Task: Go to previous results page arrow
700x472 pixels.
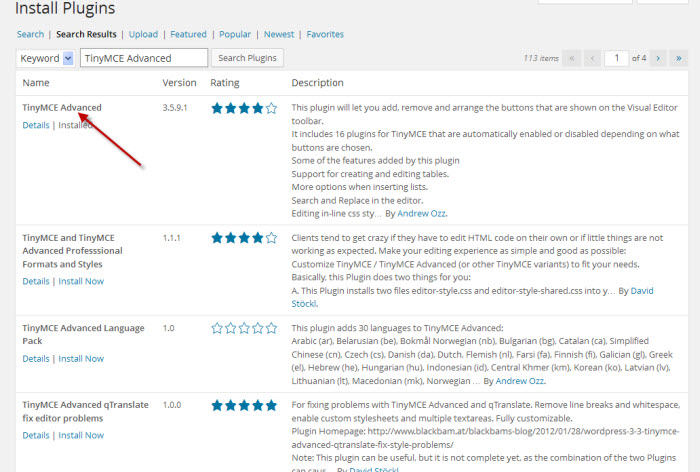Action: point(592,58)
